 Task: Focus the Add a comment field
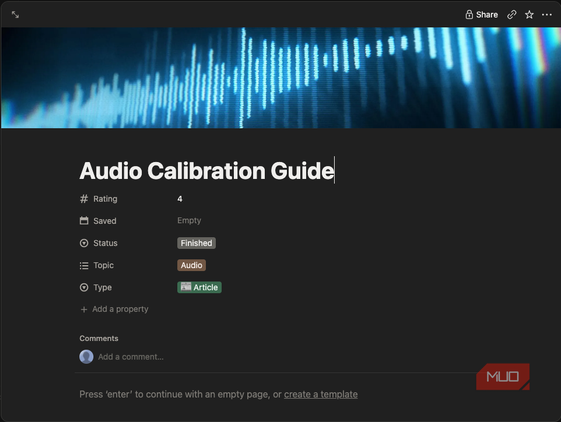[x=131, y=357]
